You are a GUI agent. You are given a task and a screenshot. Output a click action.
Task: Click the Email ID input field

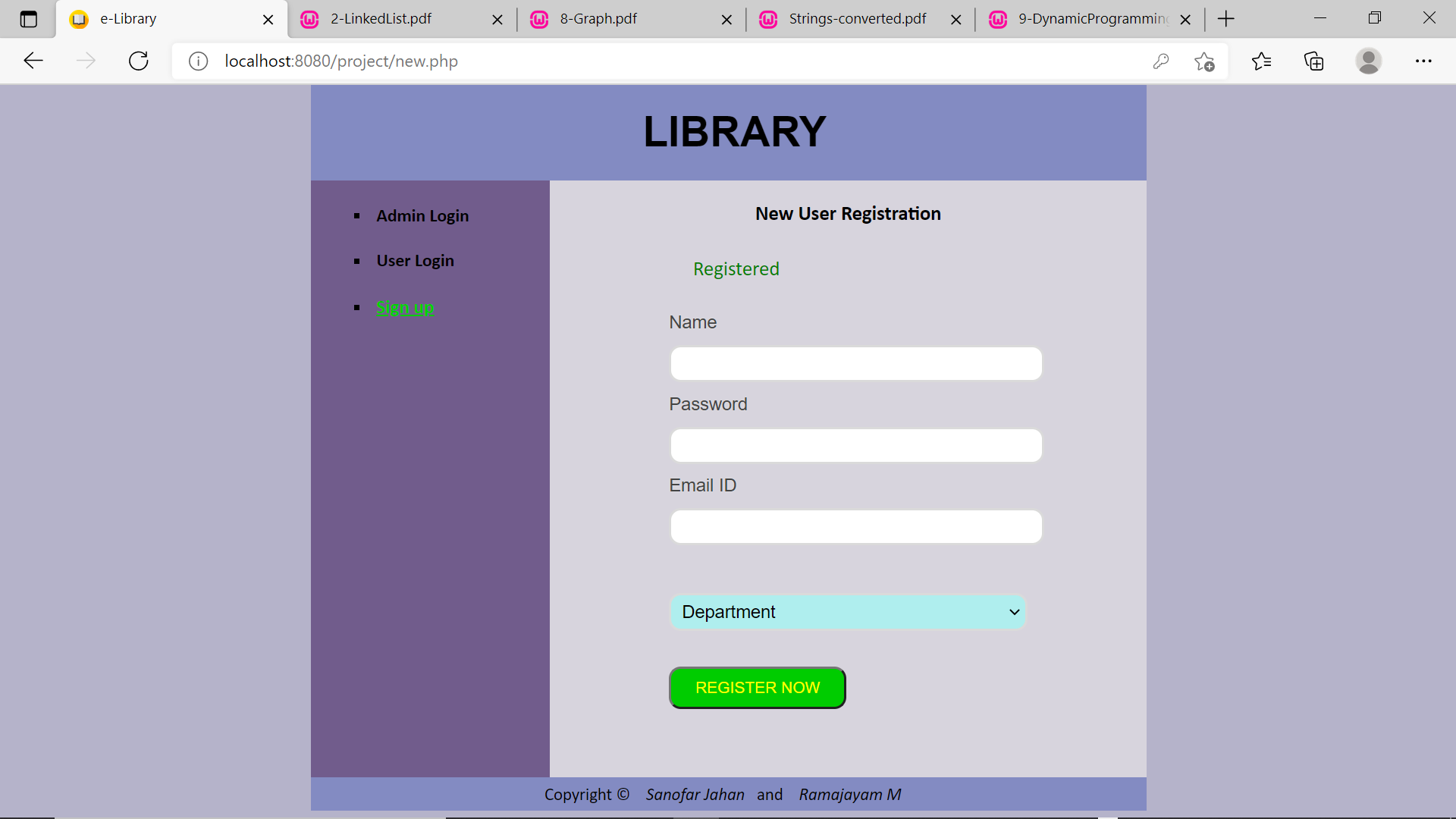(x=855, y=526)
